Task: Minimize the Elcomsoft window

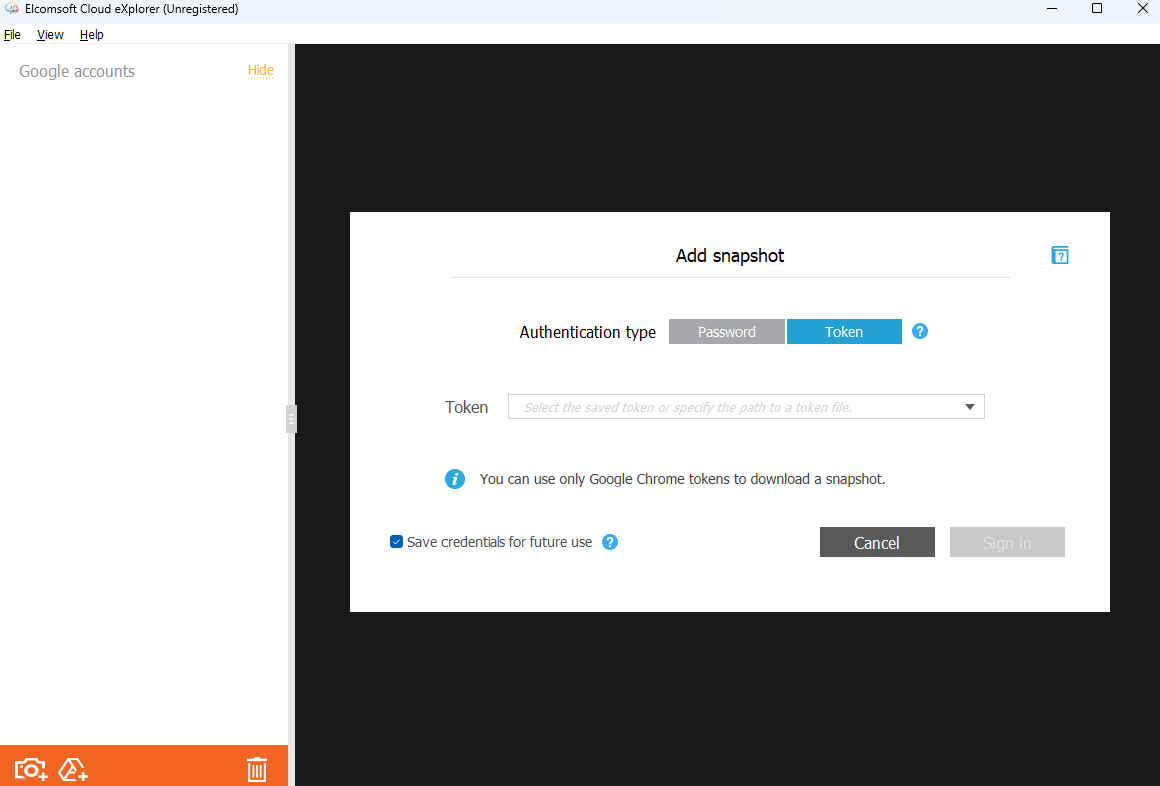Action: tap(1052, 9)
